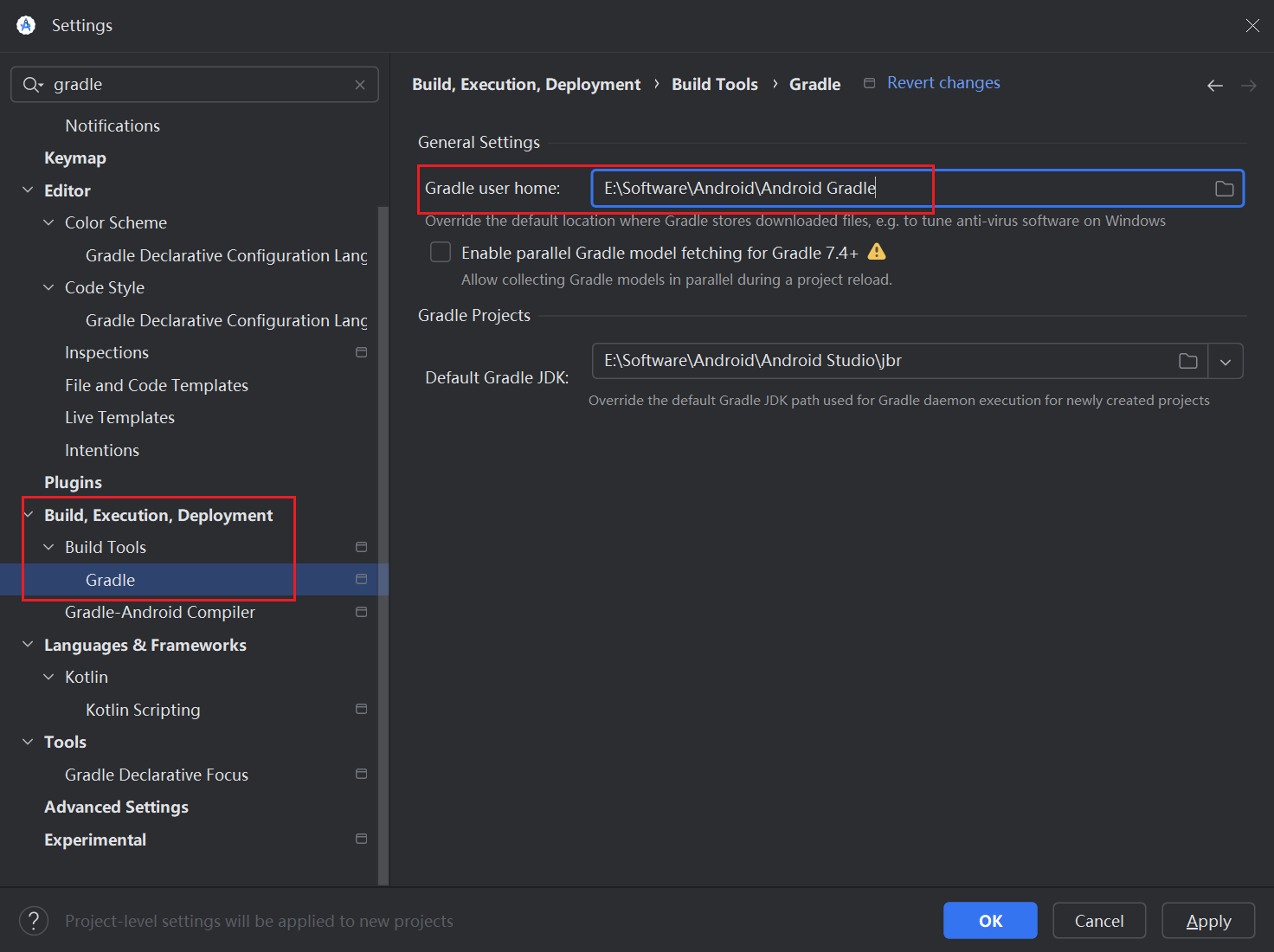Image resolution: width=1274 pixels, height=952 pixels.
Task: Click the project-level marker icon beside Inspections
Action: pos(361,352)
